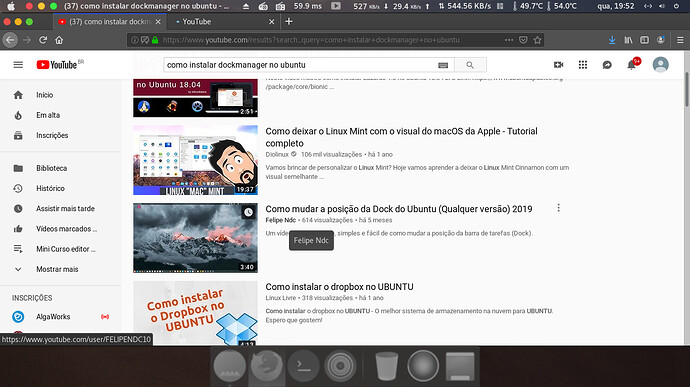Click the Firefox home button
Screen dimensions: 690x387
[x=59, y=40]
